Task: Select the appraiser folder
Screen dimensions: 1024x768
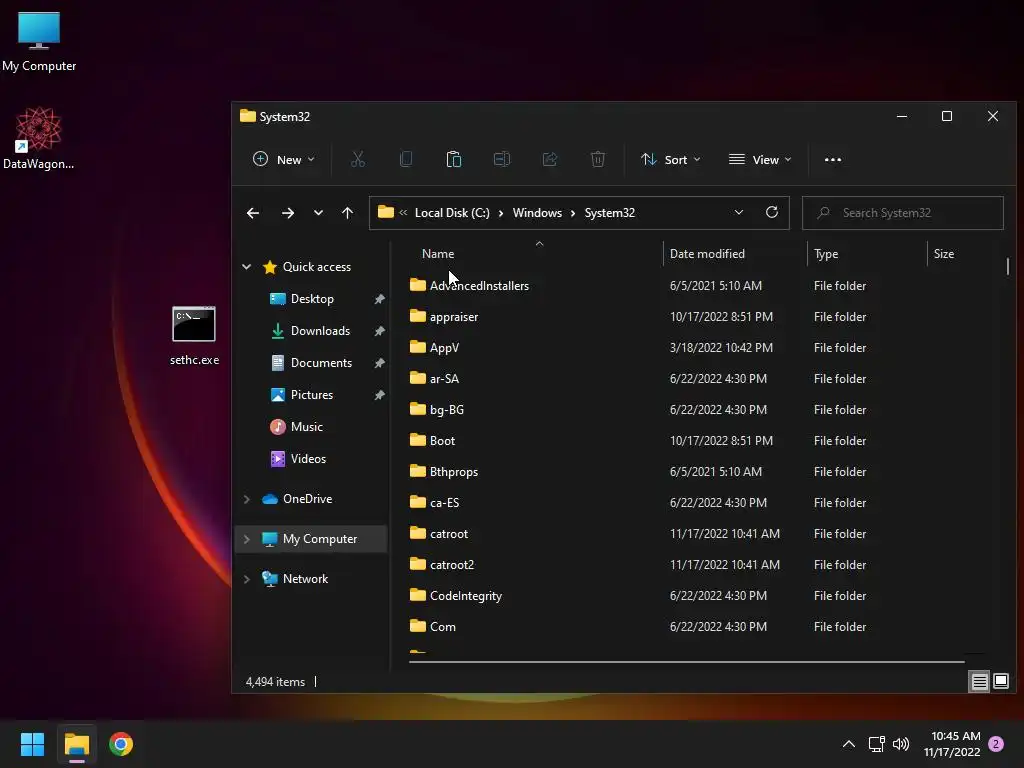Action: point(454,317)
